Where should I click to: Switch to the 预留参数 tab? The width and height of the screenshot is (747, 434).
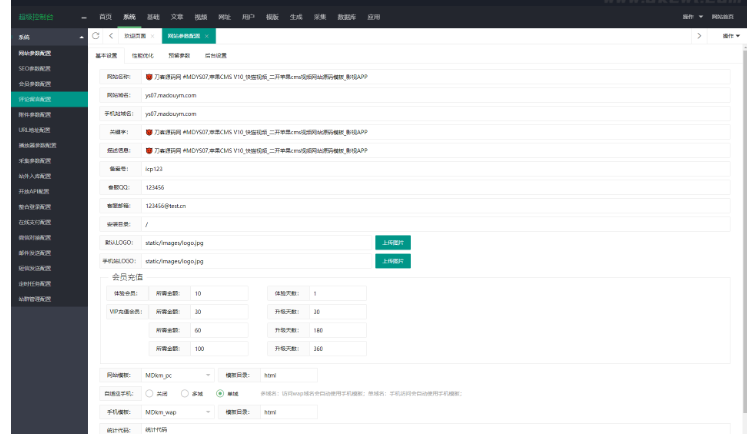[180, 56]
